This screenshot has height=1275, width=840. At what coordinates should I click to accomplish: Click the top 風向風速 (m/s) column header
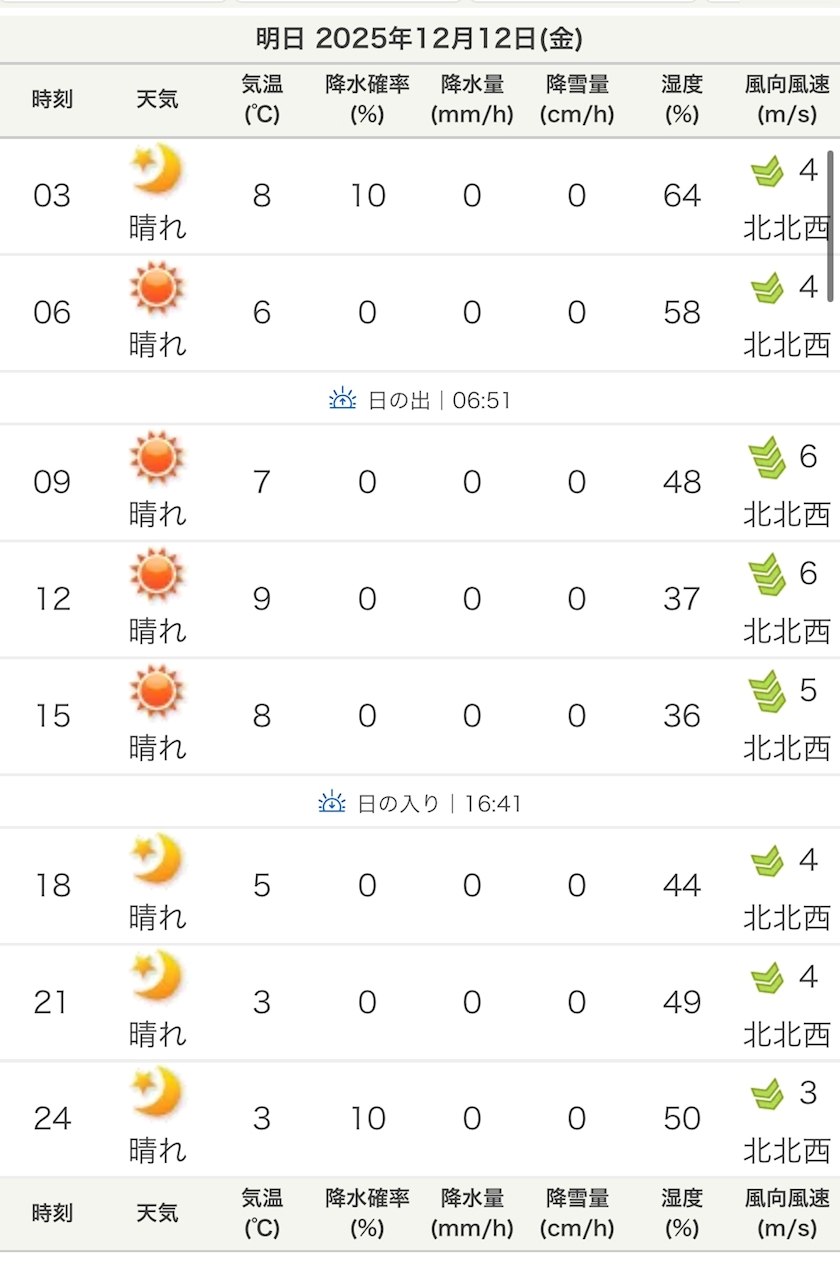click(787, 99)
